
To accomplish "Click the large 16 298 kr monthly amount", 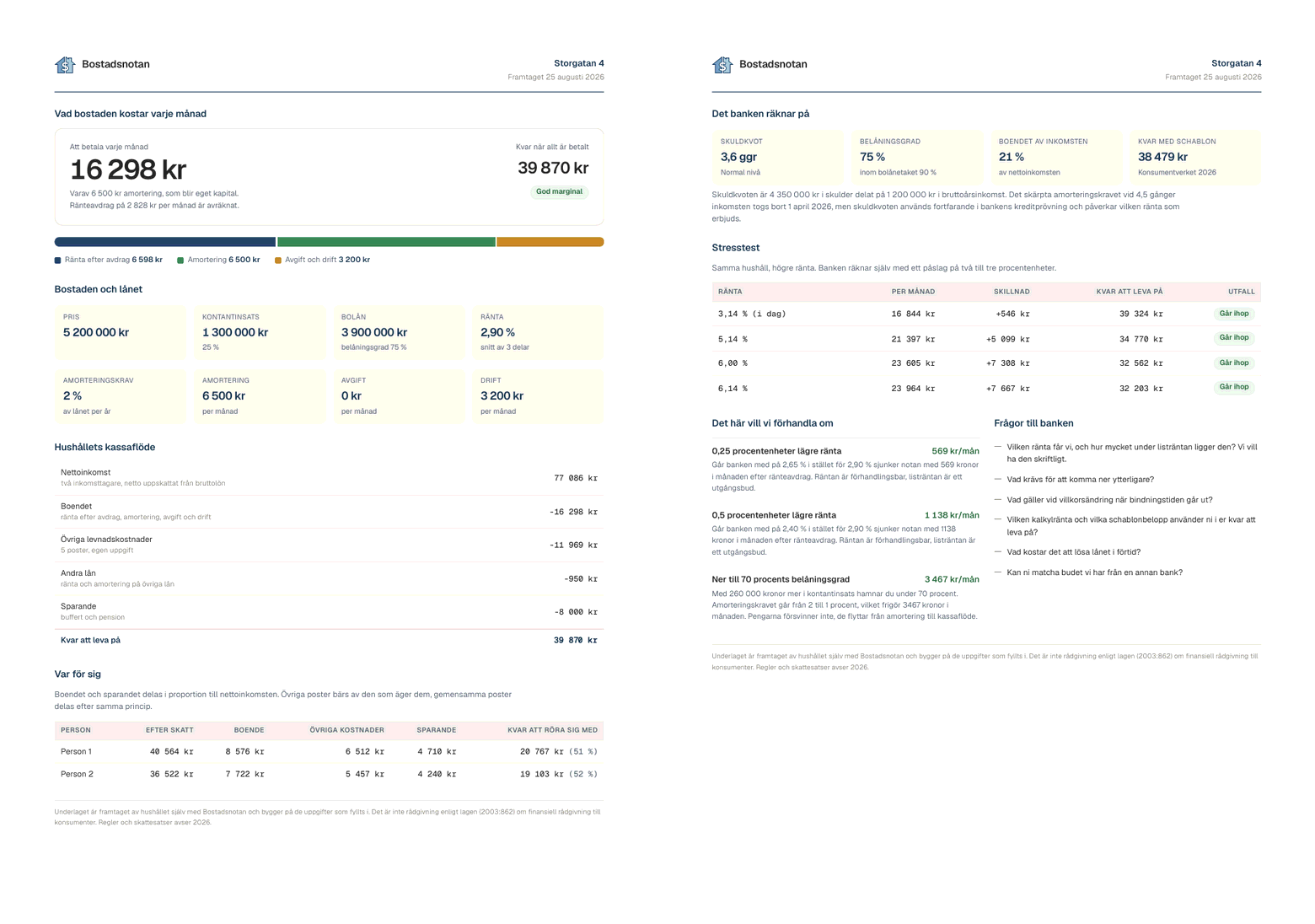I will (128, 170).
